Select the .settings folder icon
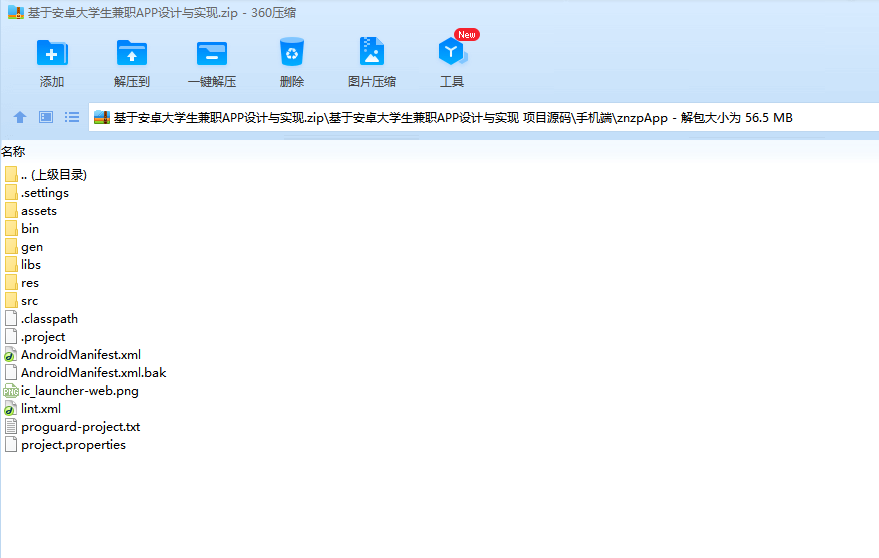The image size is (879, 558). point(11,192)
